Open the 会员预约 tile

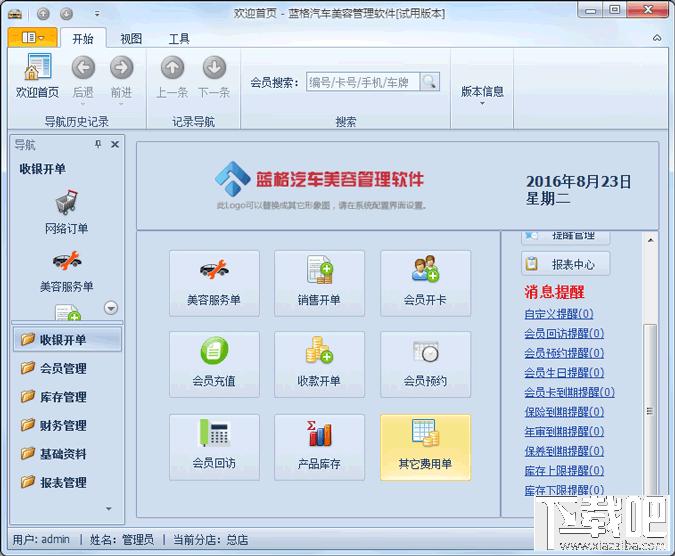coord(425,364)
